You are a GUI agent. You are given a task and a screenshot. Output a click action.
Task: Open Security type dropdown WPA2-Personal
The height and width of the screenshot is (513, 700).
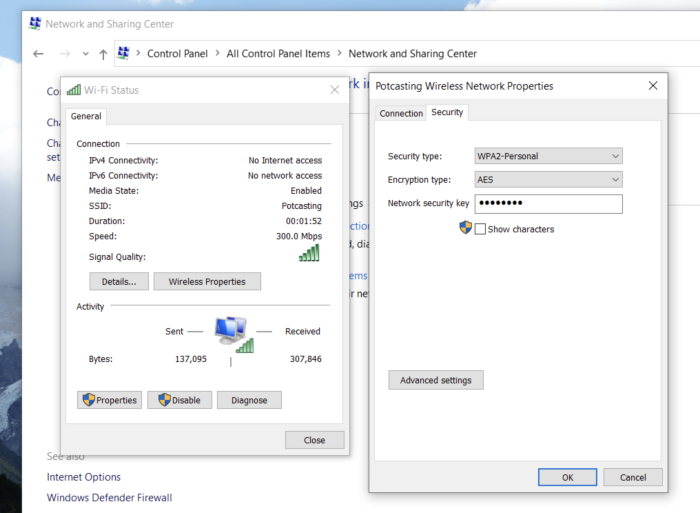(x=548, y=156)
